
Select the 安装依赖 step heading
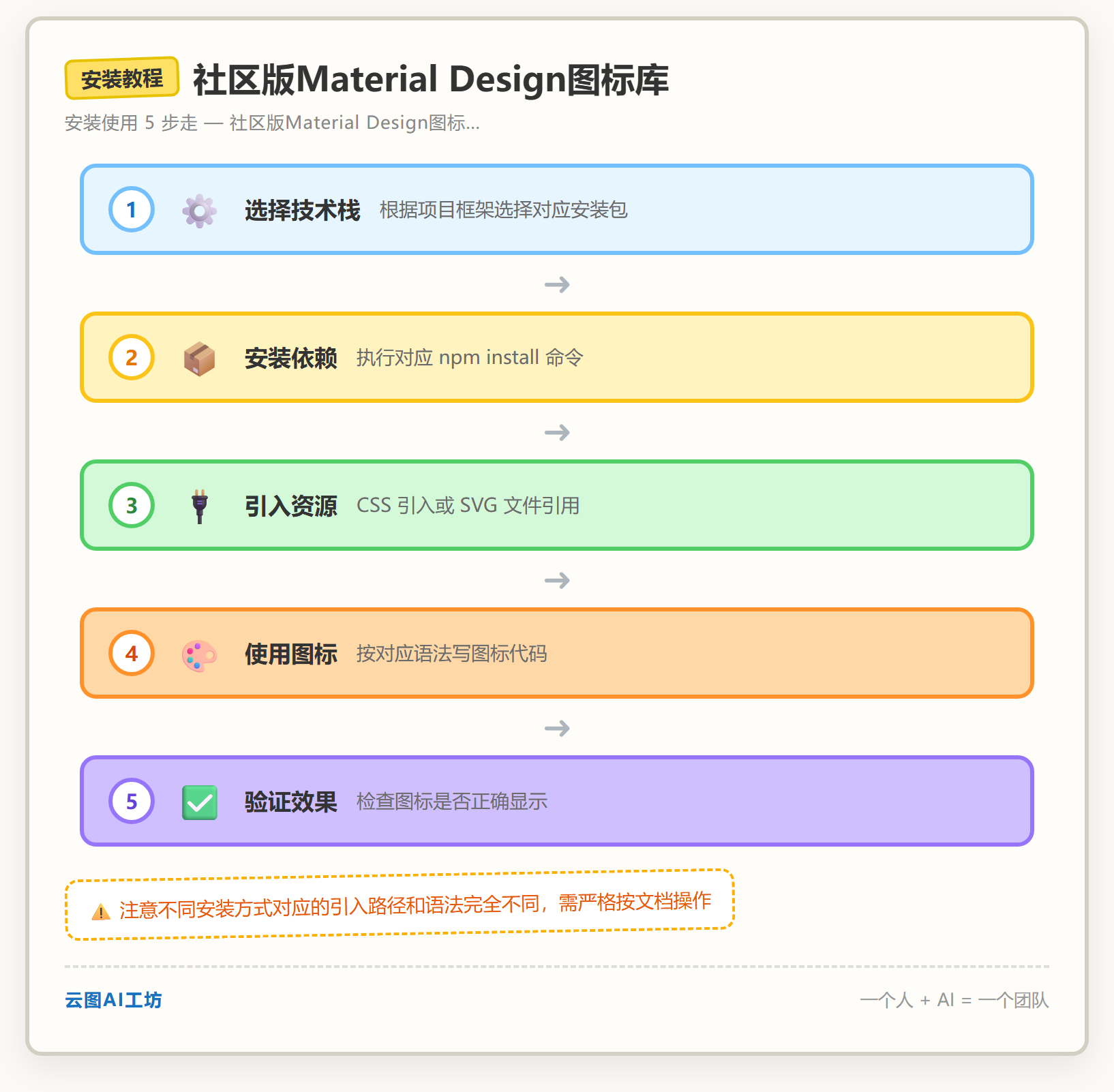tap(290, 358)
